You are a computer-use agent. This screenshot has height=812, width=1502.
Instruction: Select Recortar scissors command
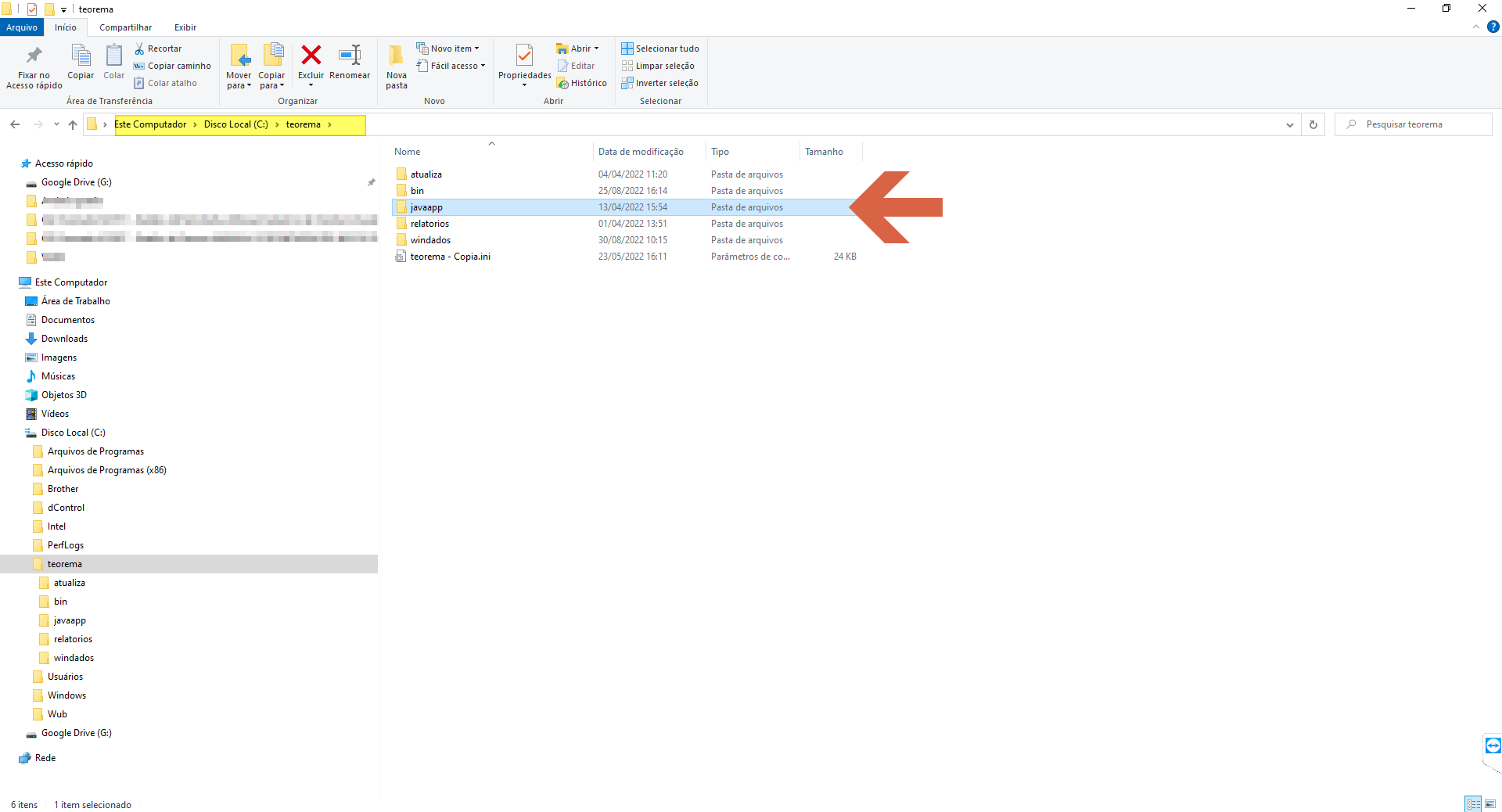158,49
